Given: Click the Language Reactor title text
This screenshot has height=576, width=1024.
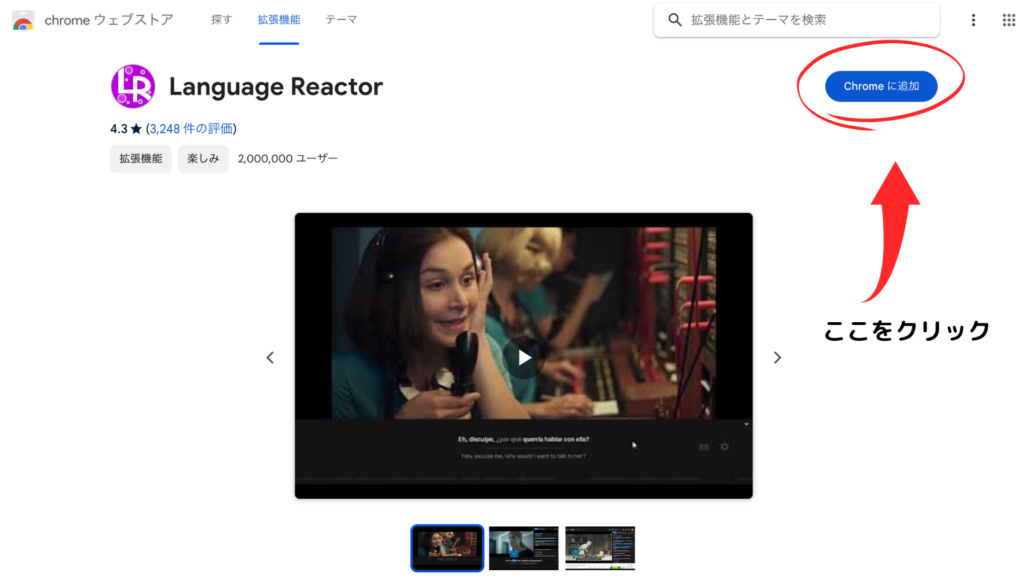Looking at the screenshot, I should tap(276, 87).
